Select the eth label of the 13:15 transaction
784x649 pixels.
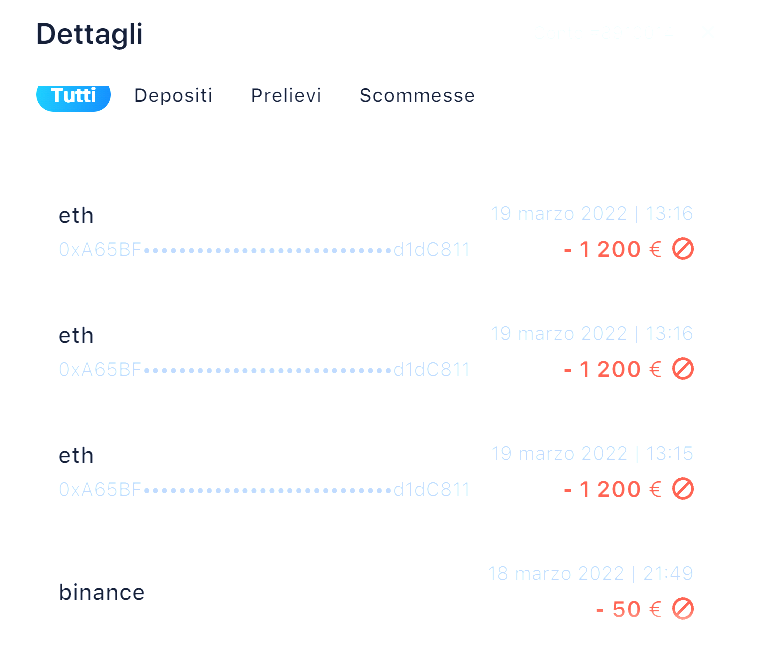pos(76,456)
